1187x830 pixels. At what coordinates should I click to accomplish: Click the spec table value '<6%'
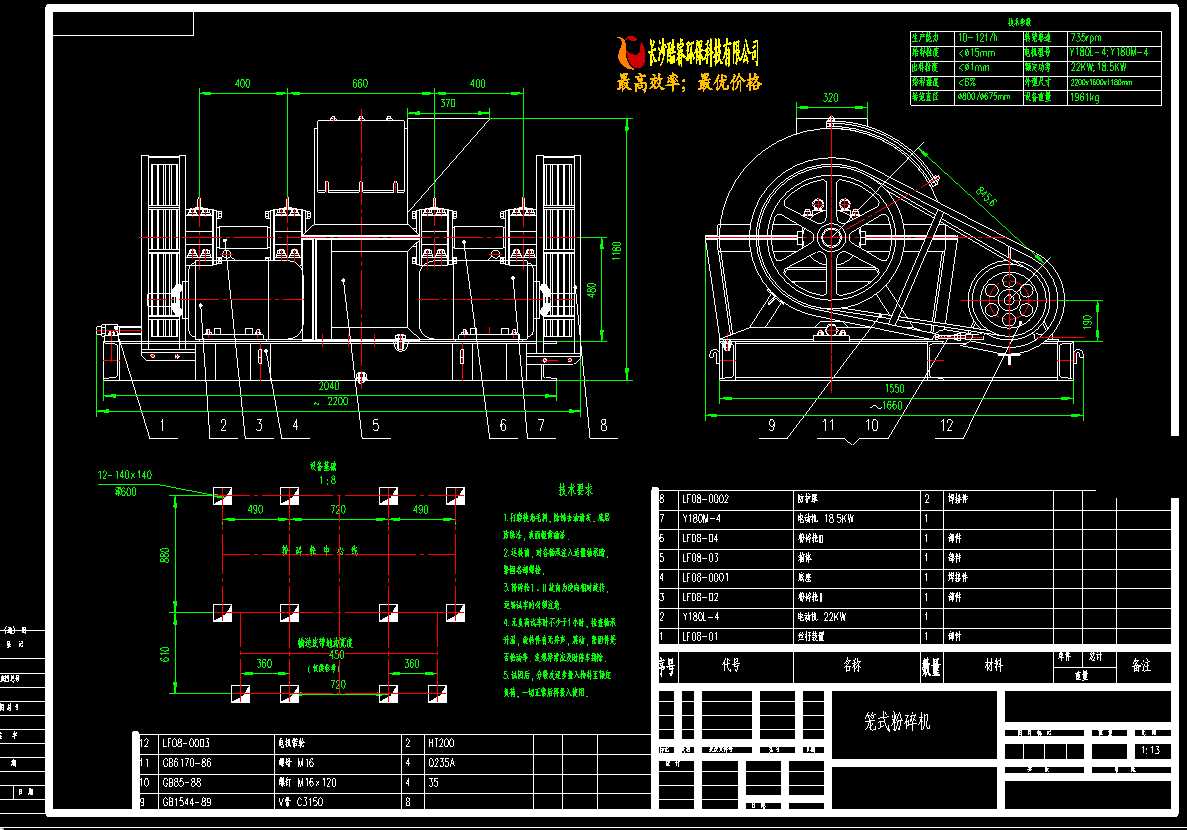(x=967, y=82)
